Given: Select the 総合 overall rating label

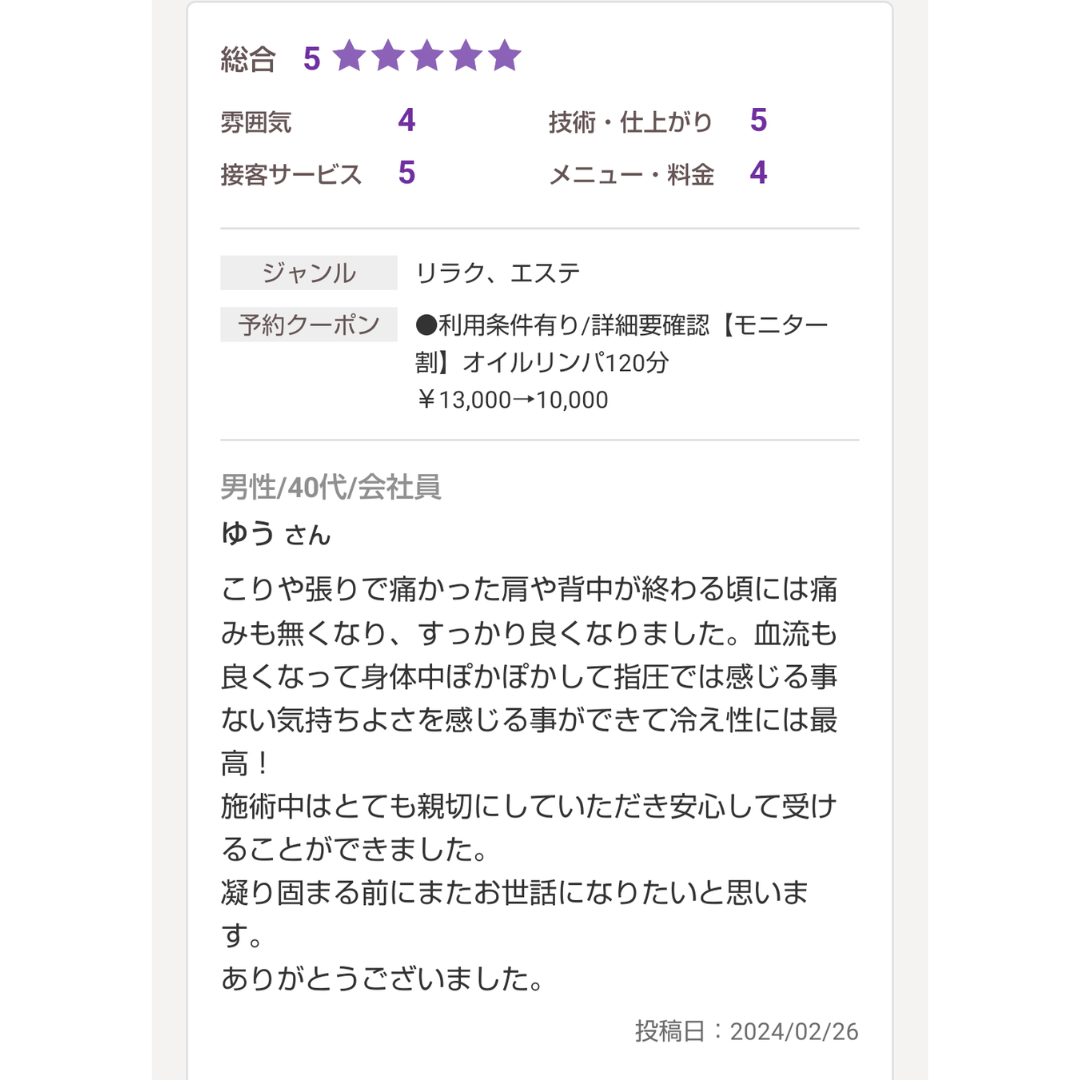Looking at the screenshot, I should pos(248,59).
